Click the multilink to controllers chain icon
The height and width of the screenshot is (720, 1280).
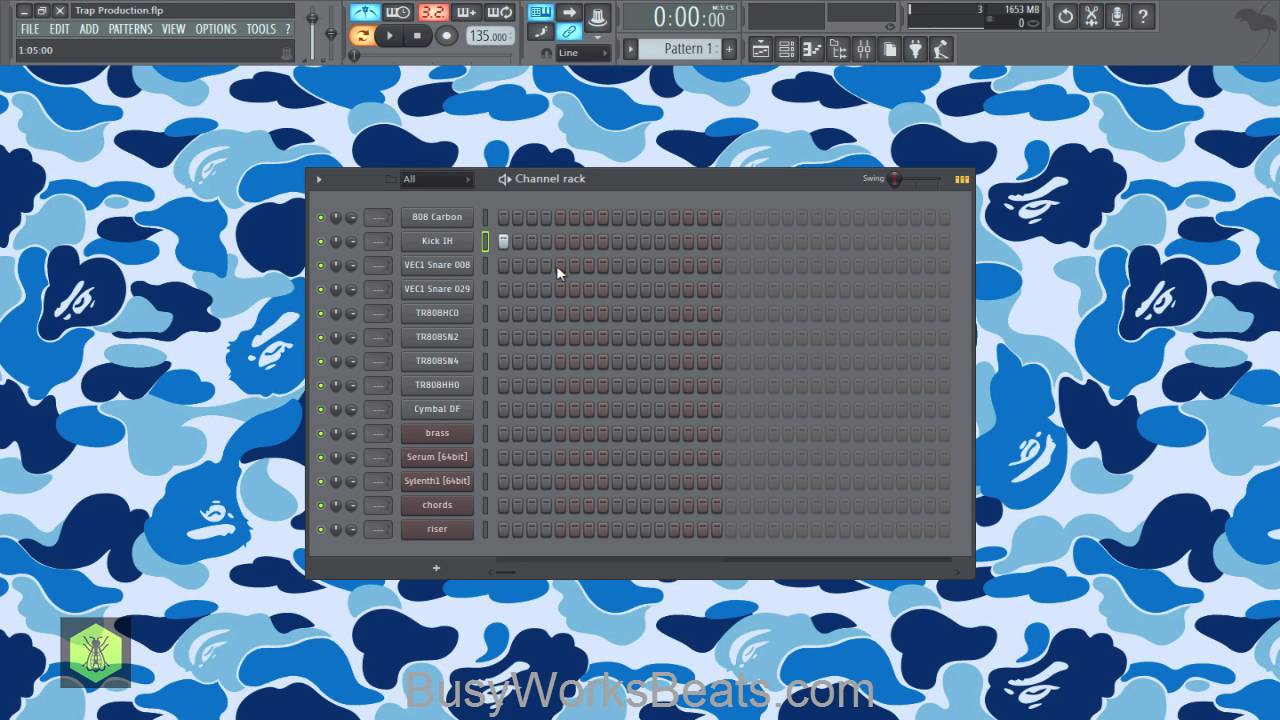569,32
